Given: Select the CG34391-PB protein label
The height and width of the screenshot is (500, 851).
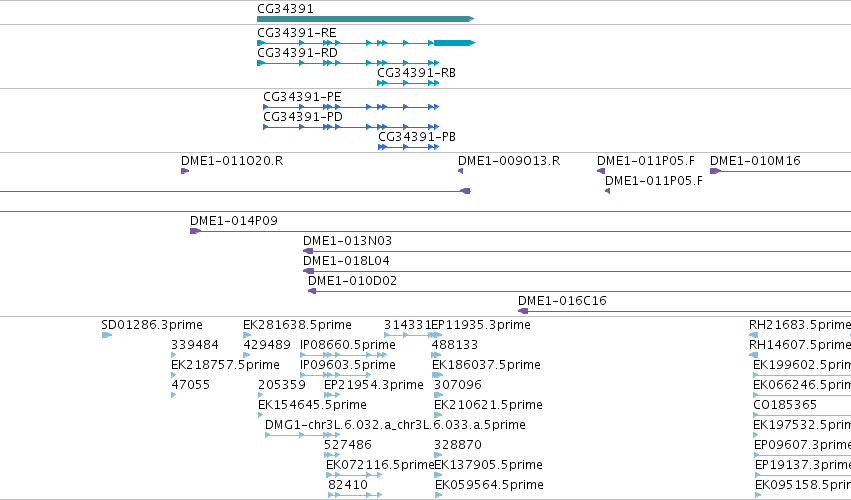Looking at the screenshot, I should [x=417, y=137].
